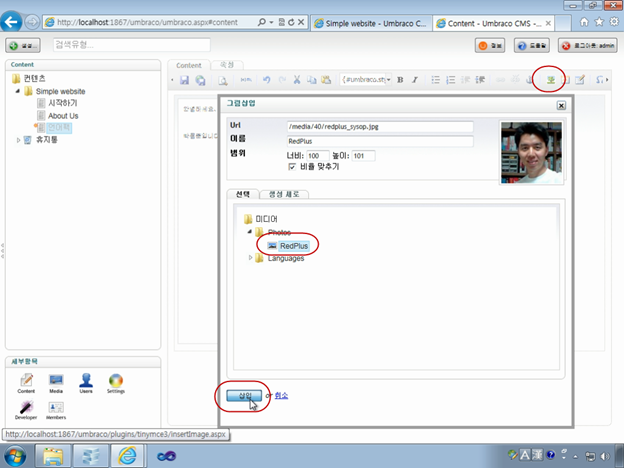624x468 pixels.
Task: Click the insert image toolbar icon
Action: pos(551,80)
